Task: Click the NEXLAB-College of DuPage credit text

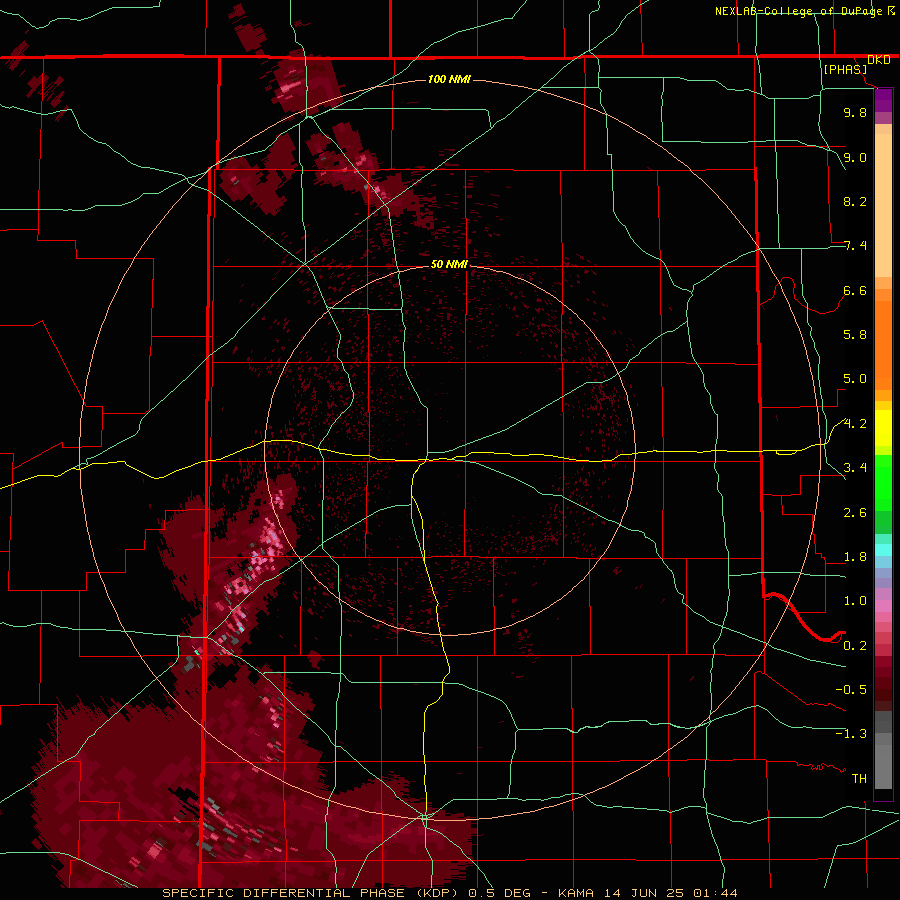Action: pyautogui.click(x=799, y=11)
